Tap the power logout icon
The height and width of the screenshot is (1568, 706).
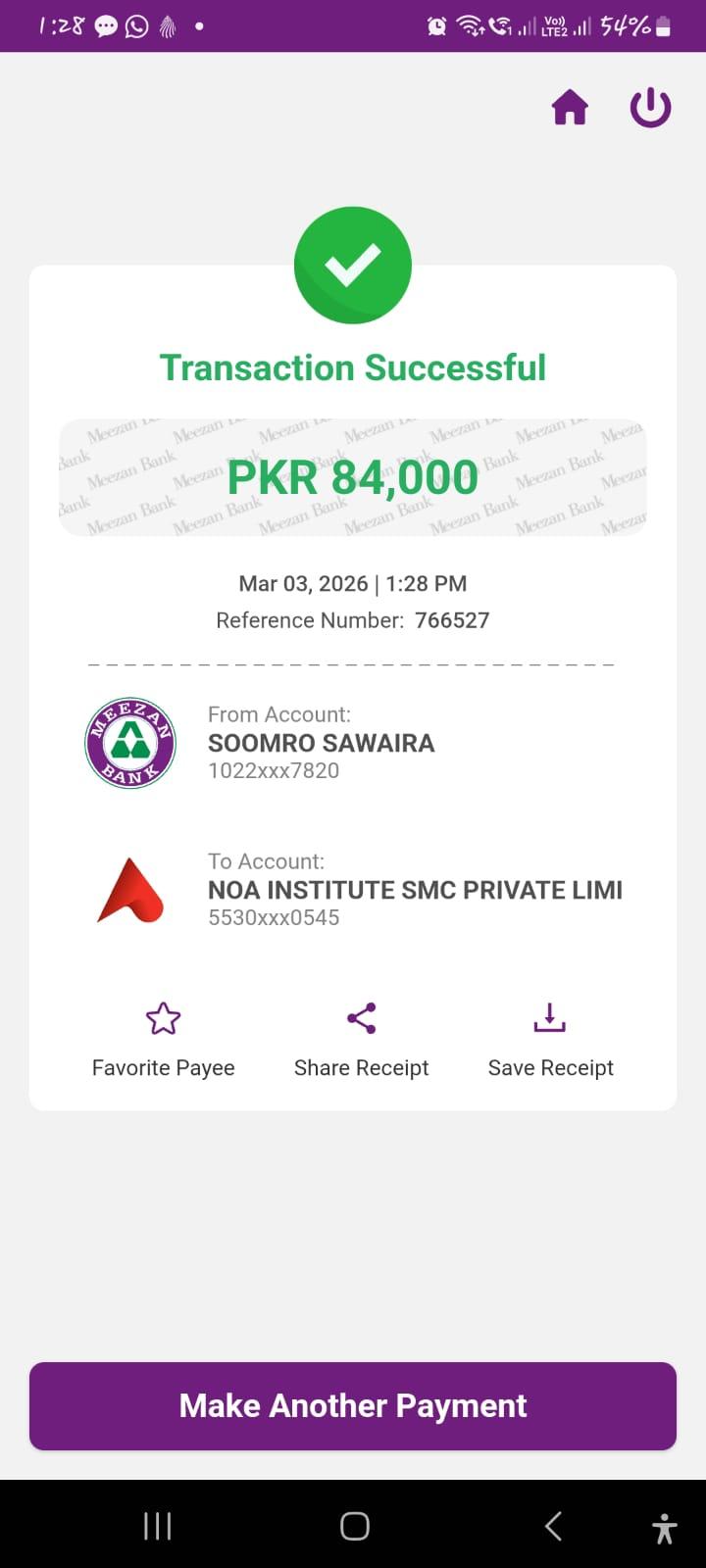pyautogui.click(x=650, y=108)
